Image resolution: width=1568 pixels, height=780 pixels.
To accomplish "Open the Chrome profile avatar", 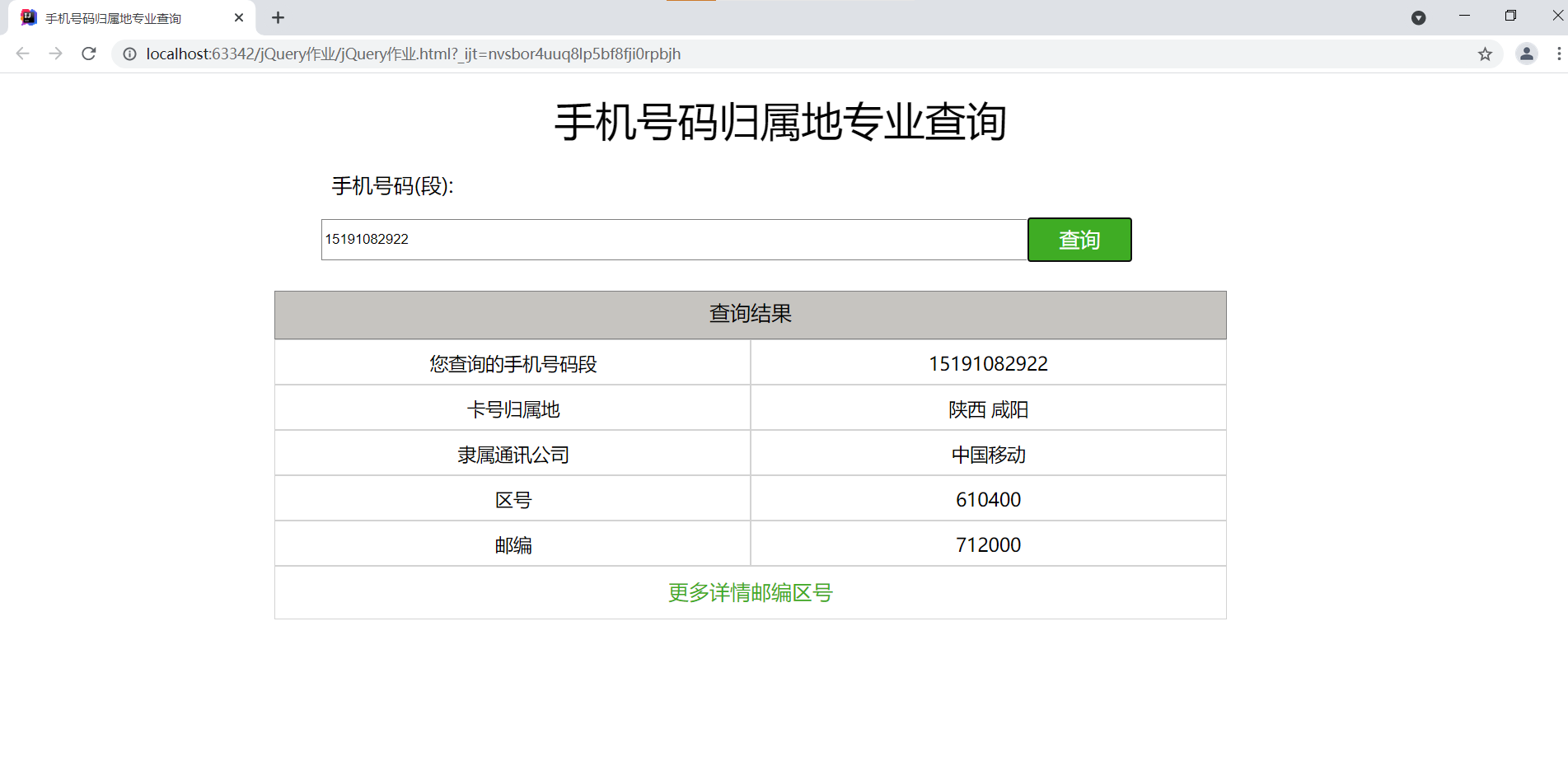I will tap(1526, 54).
